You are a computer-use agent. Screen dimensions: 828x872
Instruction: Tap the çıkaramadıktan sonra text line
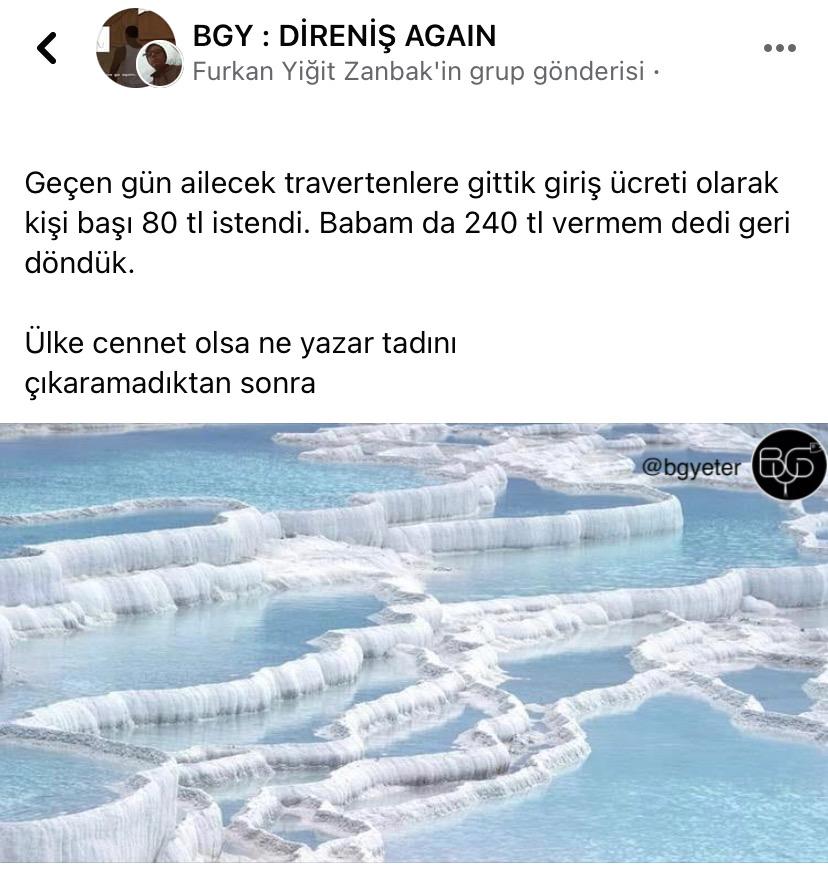click(x=170, y=383)
